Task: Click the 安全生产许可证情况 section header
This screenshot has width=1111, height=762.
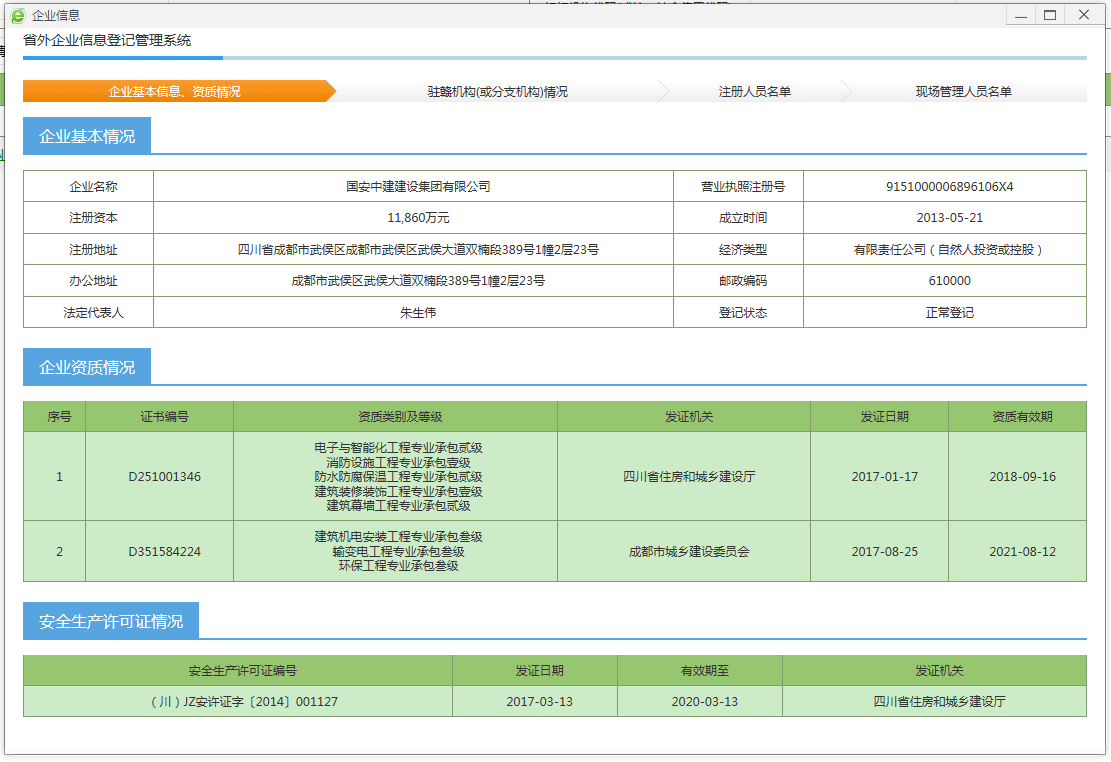Action: [111, 621]
